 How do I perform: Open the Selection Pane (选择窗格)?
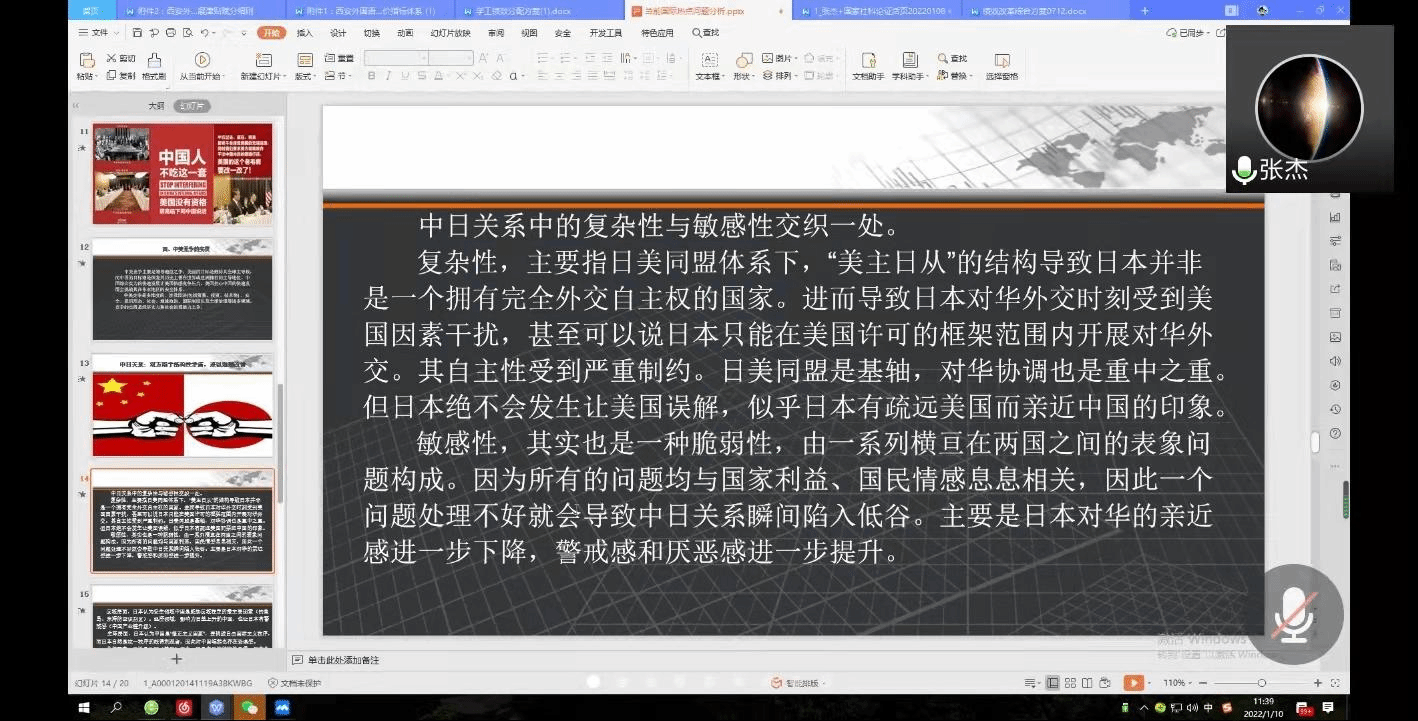1001,66
